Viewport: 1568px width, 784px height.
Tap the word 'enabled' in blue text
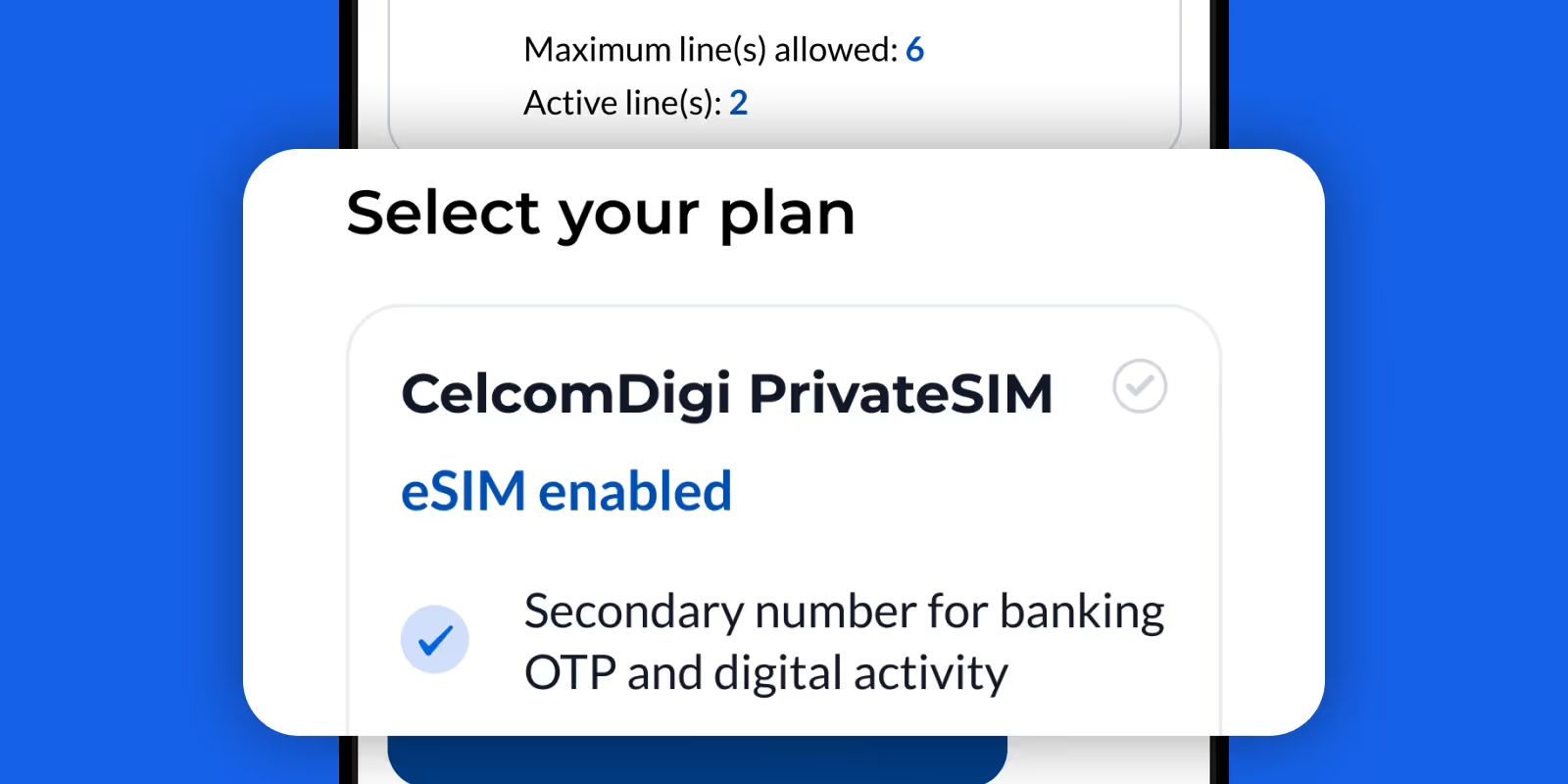pyautogui.click(x=635, y=491)
